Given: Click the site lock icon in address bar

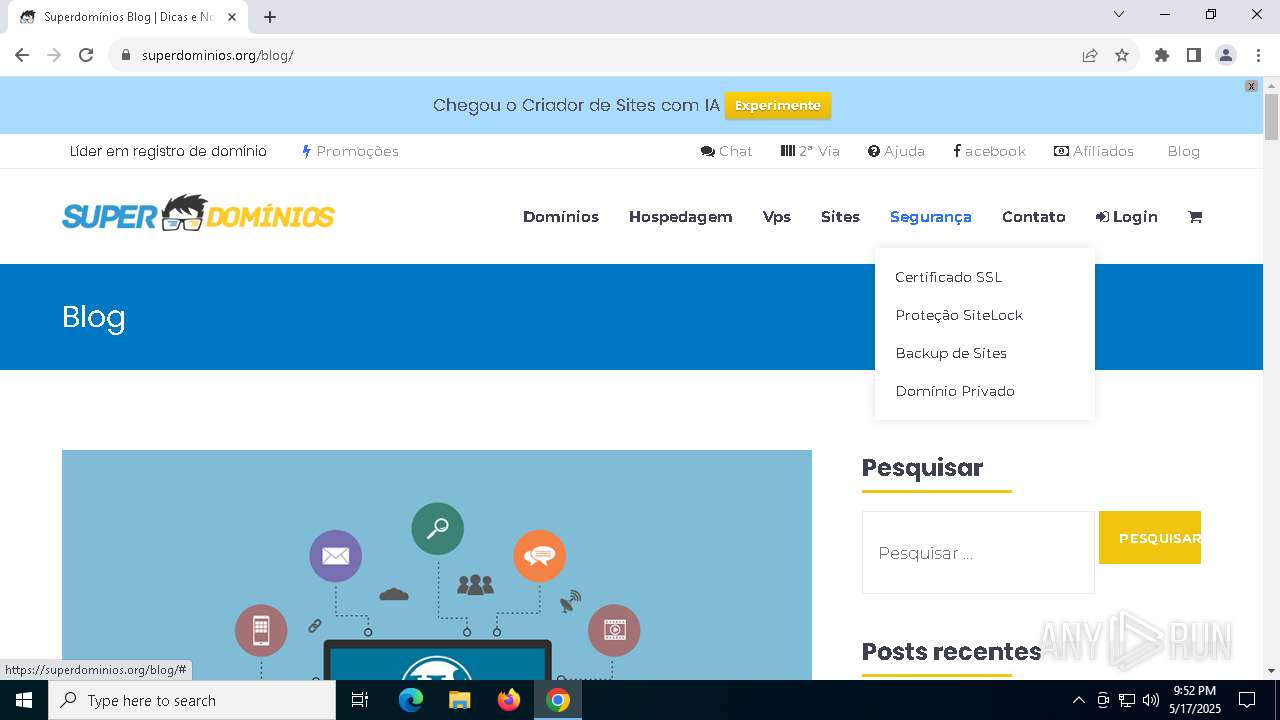Looking at the screenshot, I should [126, 55].
